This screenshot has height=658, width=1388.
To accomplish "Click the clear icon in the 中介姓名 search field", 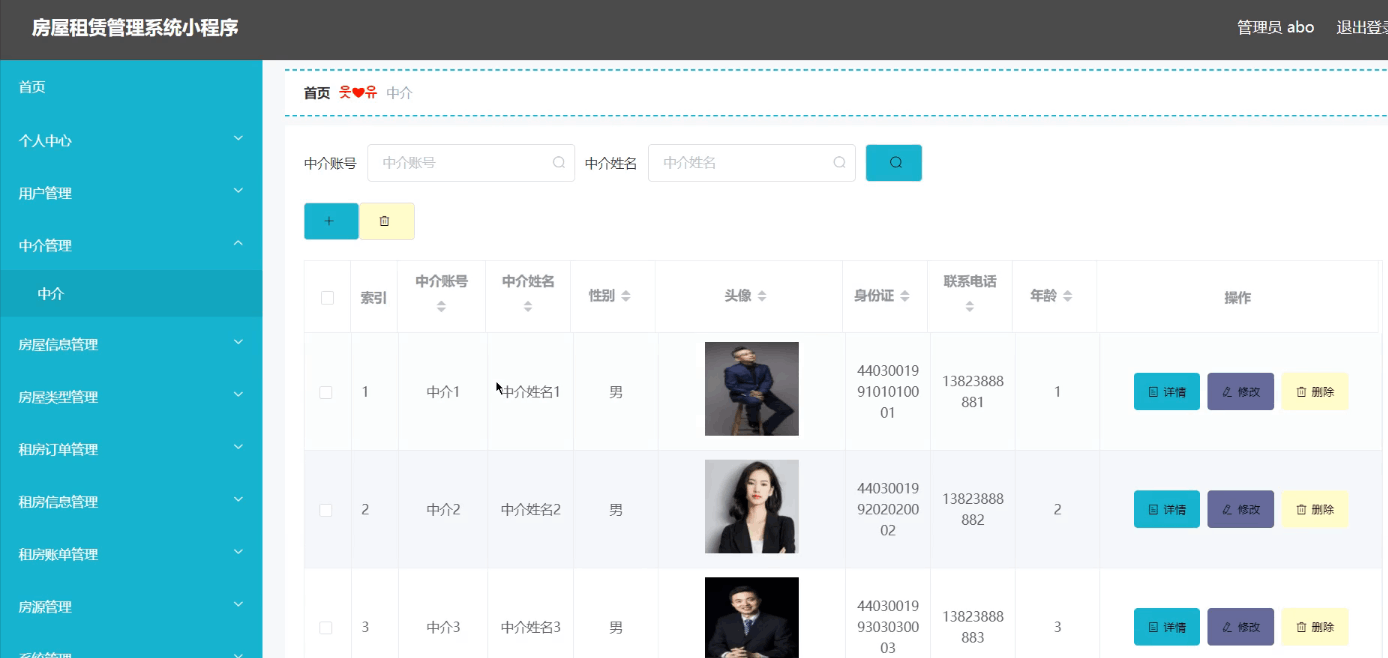I will [x=838, y=162].
